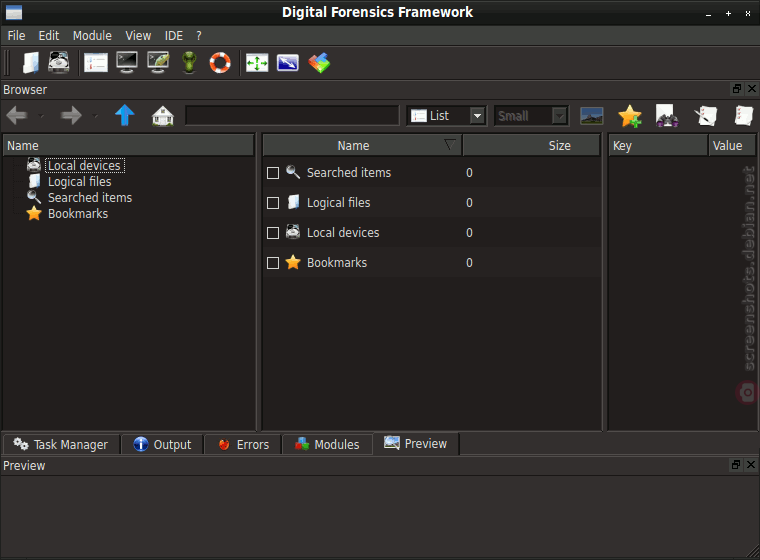The image size is (760, 560).
Task: Click the Size column header
Action: pos(532,145)
